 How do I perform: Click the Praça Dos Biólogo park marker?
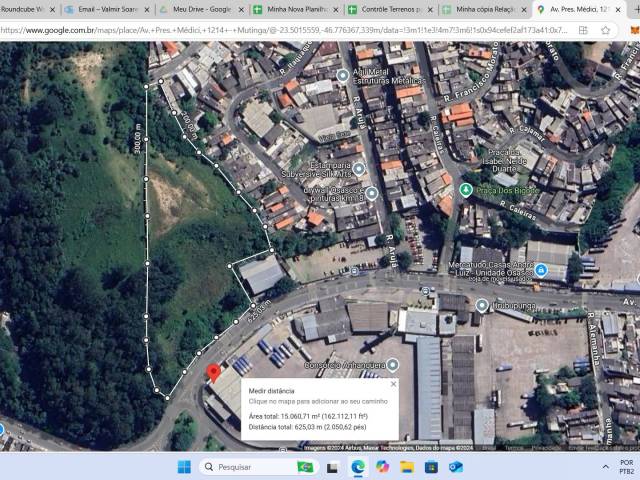point(465,190)
